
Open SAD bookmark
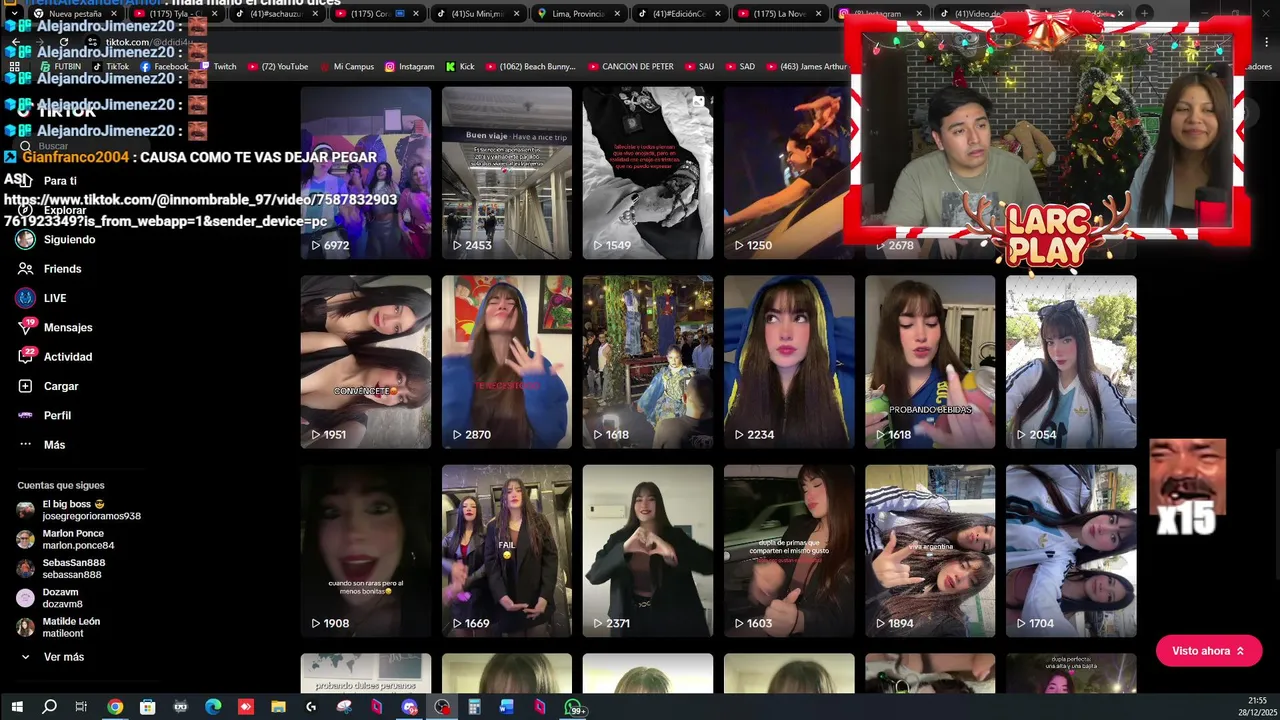point(740,67)
